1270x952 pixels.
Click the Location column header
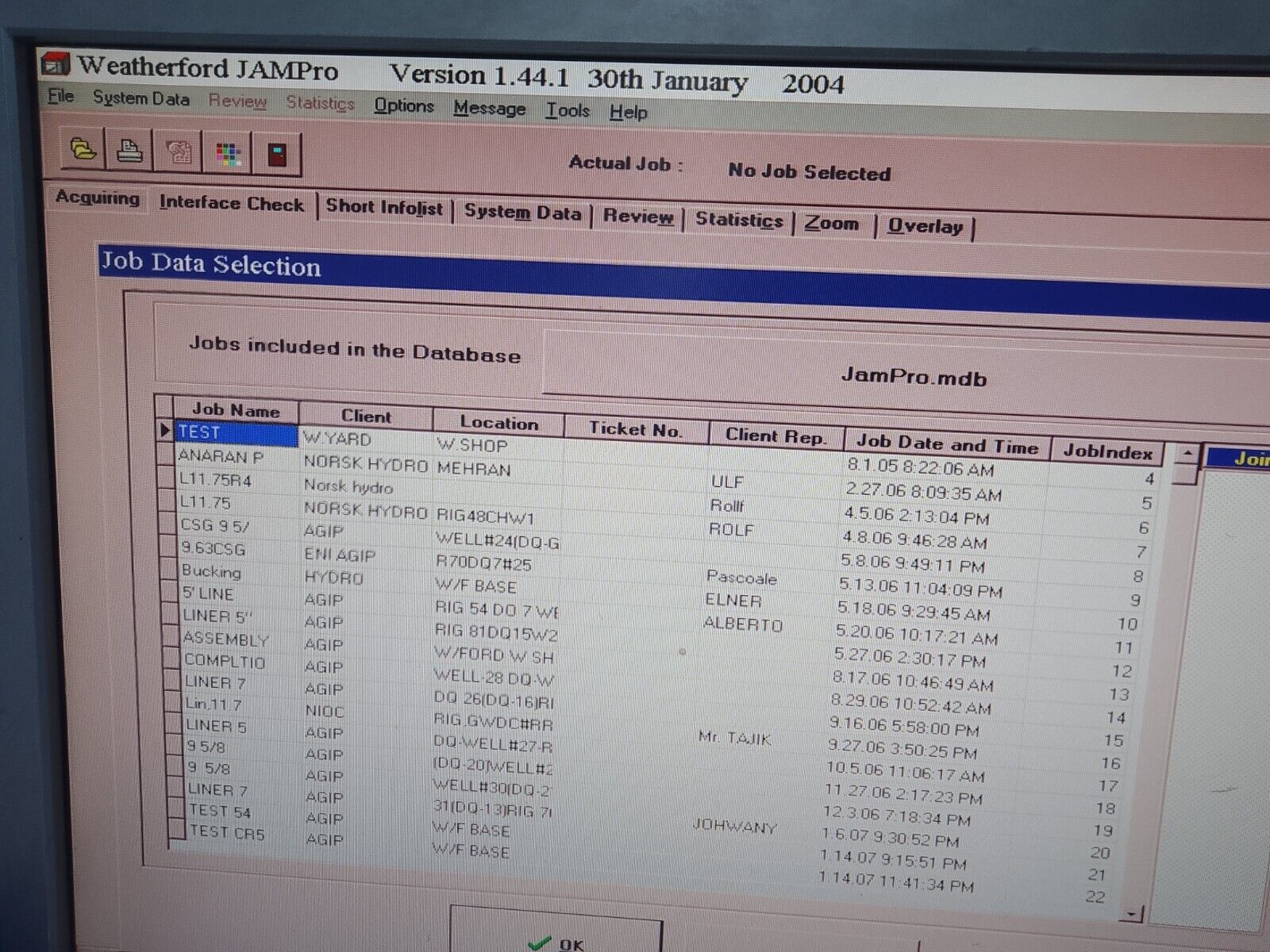(498, 423)
